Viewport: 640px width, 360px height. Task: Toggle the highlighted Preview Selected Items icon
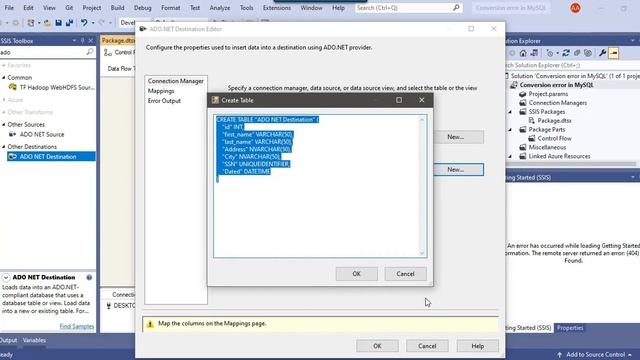pos(613,53)
